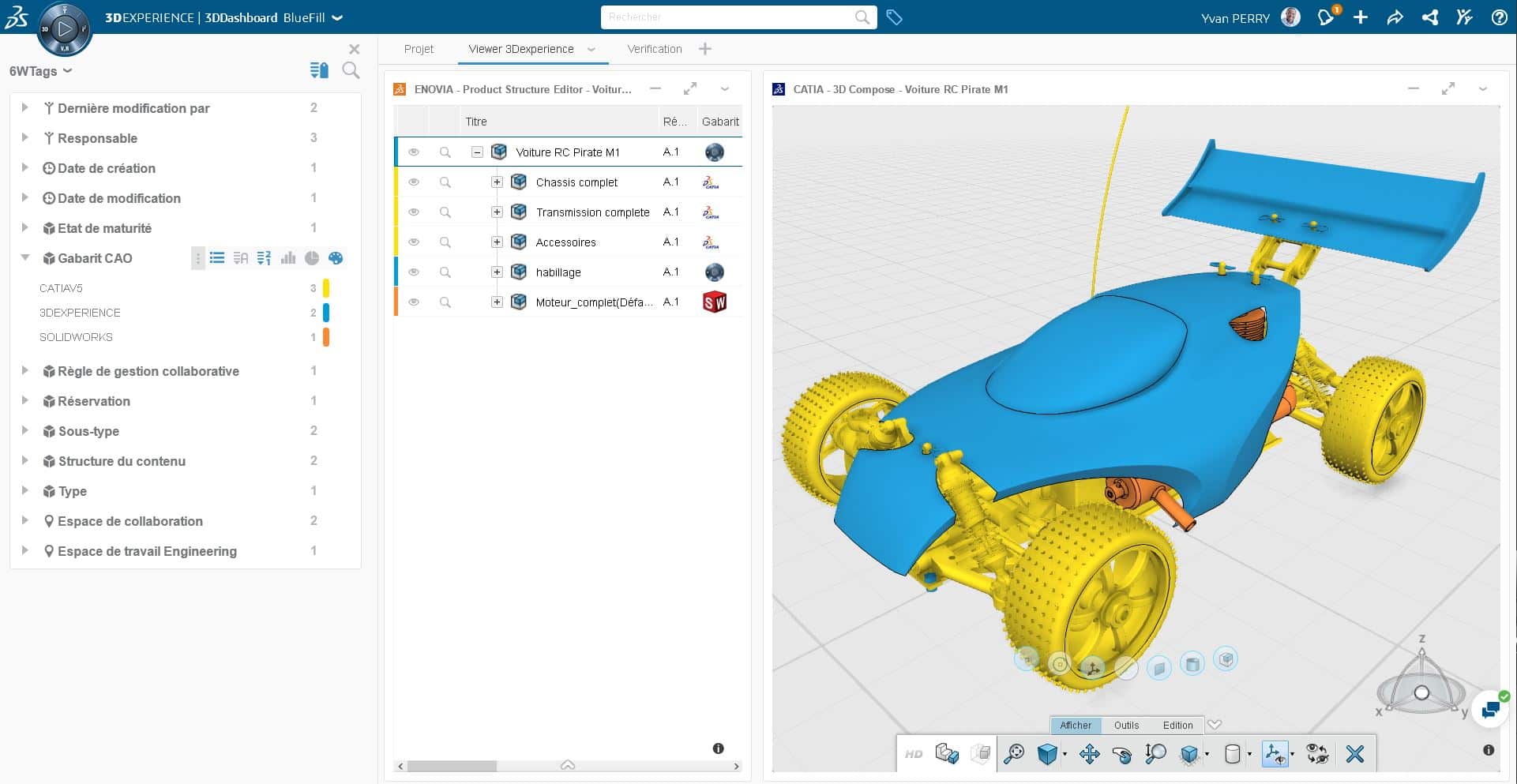Image resolution: width=1517 pixels, height=784 pixels.
Task: Switch to Viewer 3Dexperience tab
Action: coord(521,49)
